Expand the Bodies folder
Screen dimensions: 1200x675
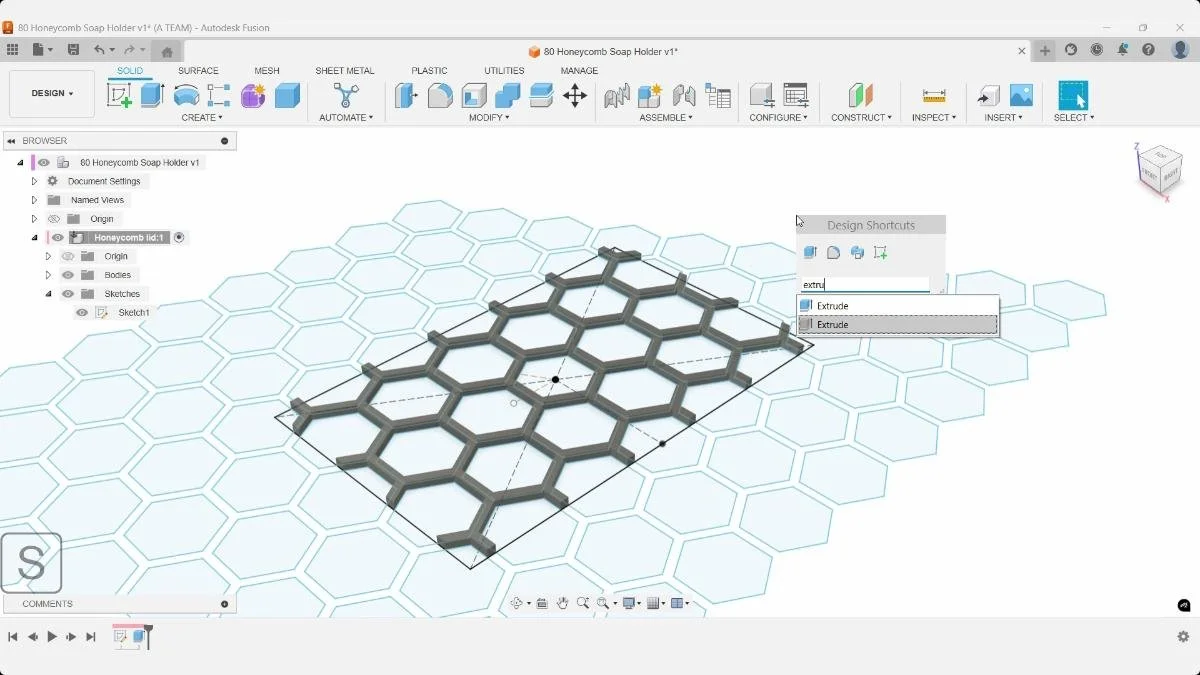coord(48,275)
